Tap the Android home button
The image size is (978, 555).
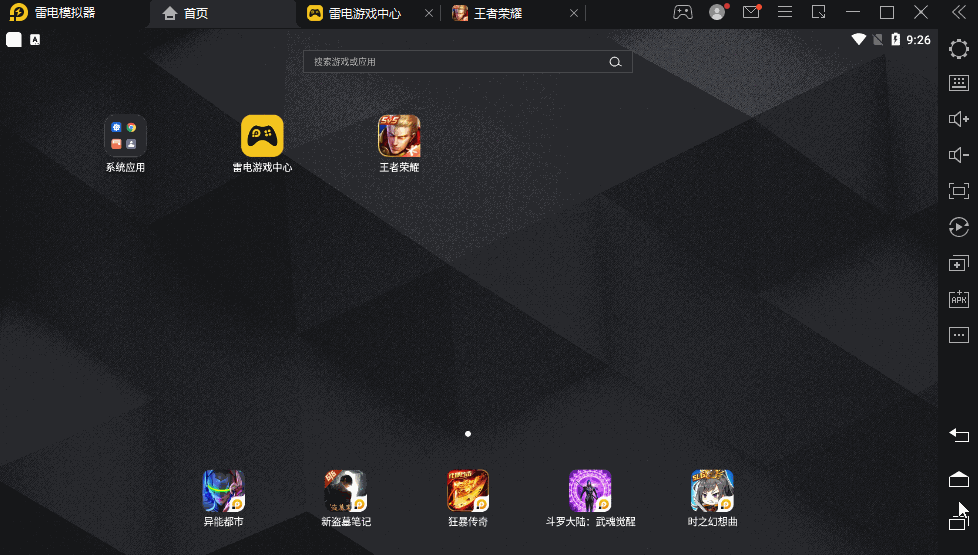(x=959, y=479)
